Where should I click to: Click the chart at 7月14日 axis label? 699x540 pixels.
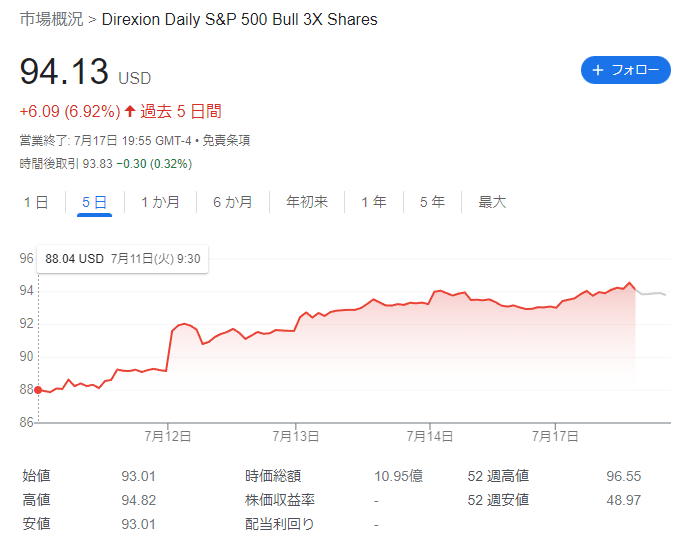(430, 436)
